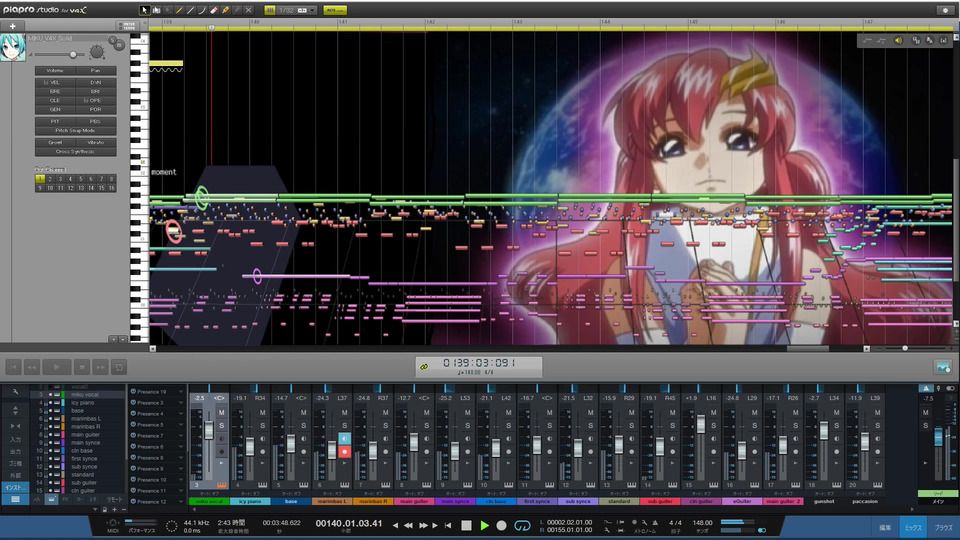The width and height of the screenshot is (960, 540).
Task: Click the Vibrato parameter button
Action: pos(96,142)
